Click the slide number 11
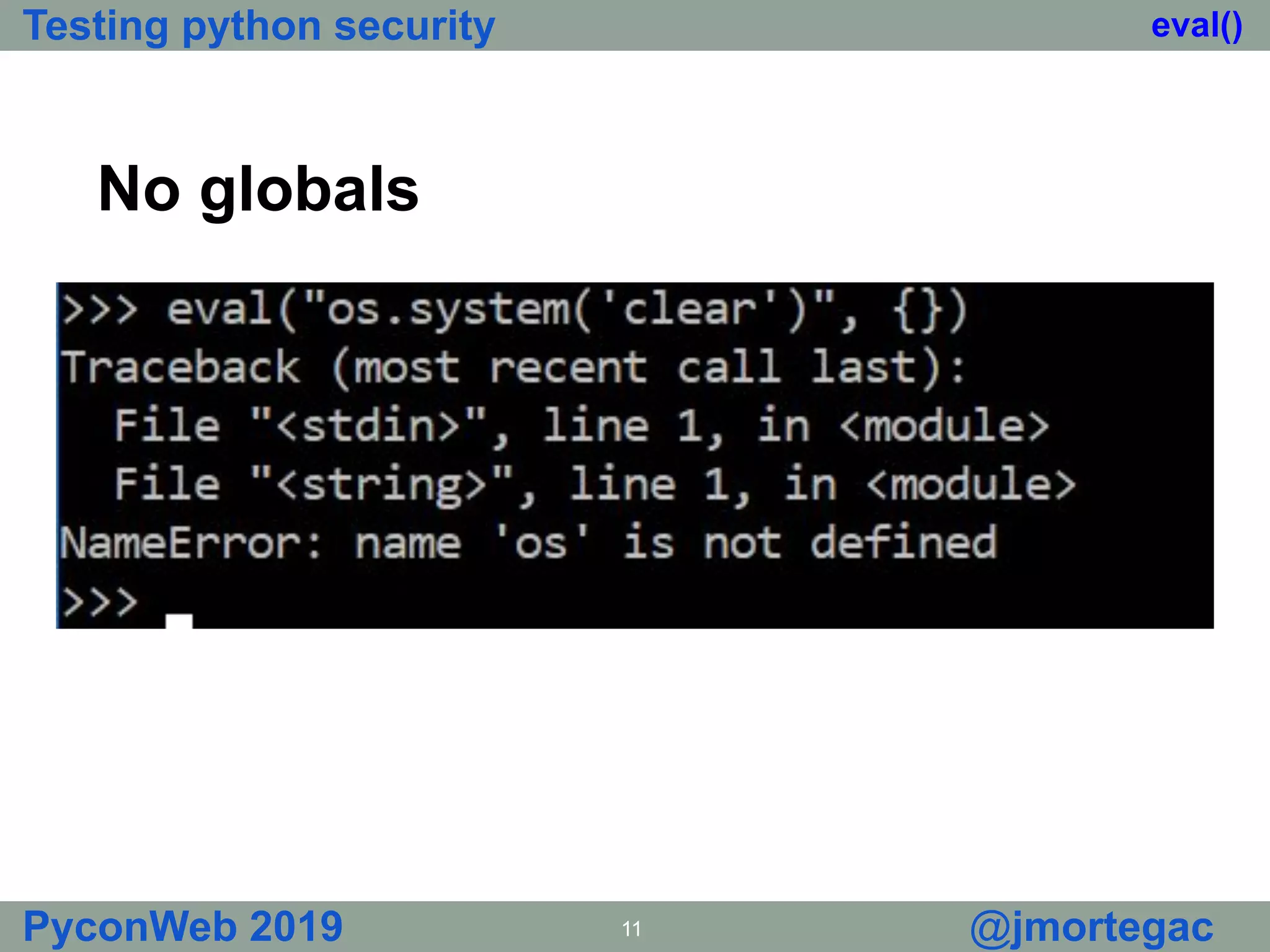 coord(631,928)
